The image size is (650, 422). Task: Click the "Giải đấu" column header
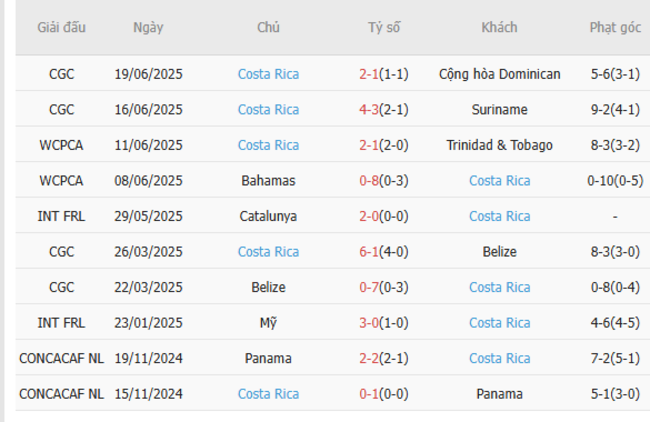[x=61, y=28]
